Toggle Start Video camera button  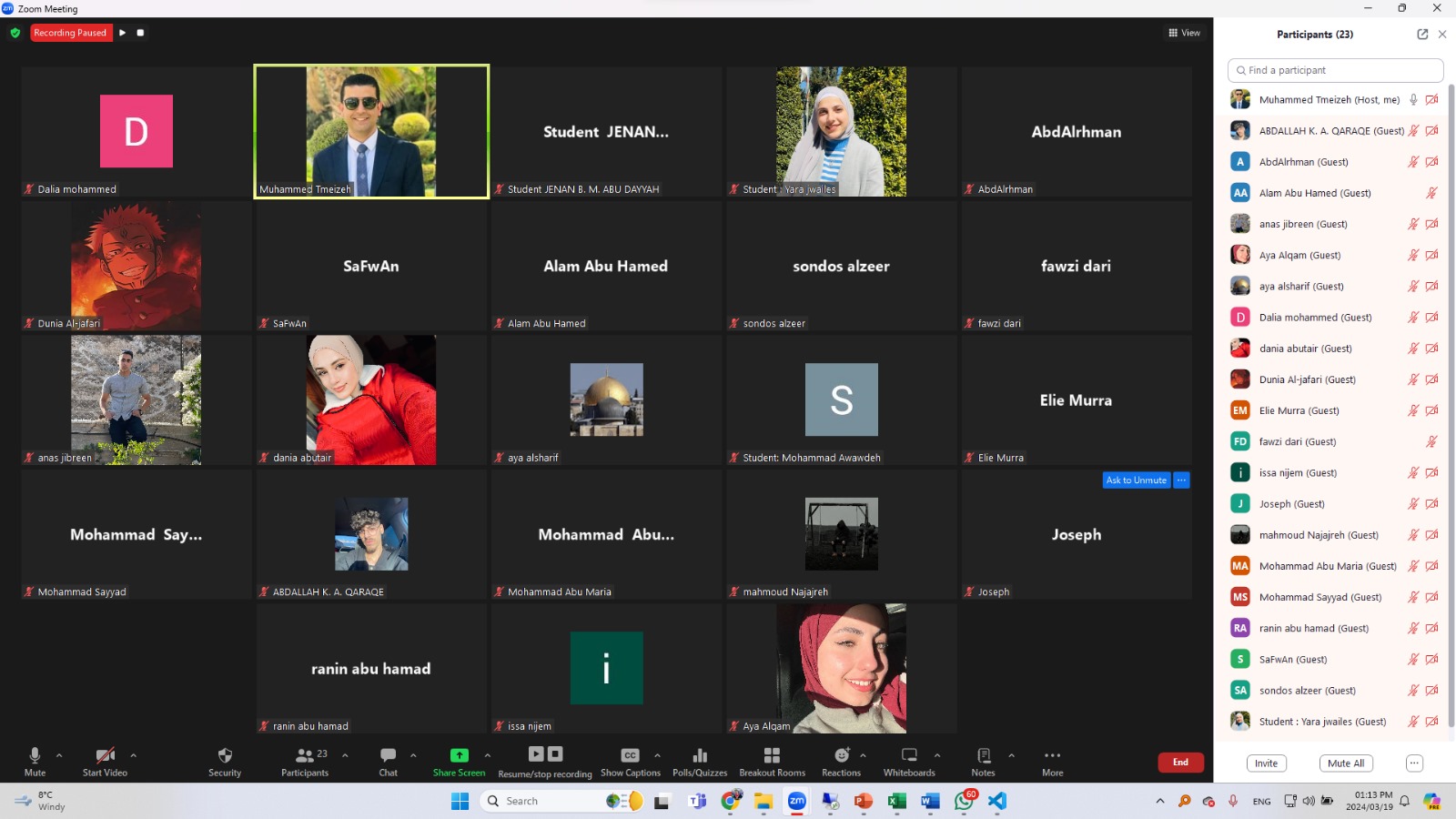click(x=105, y=755)
